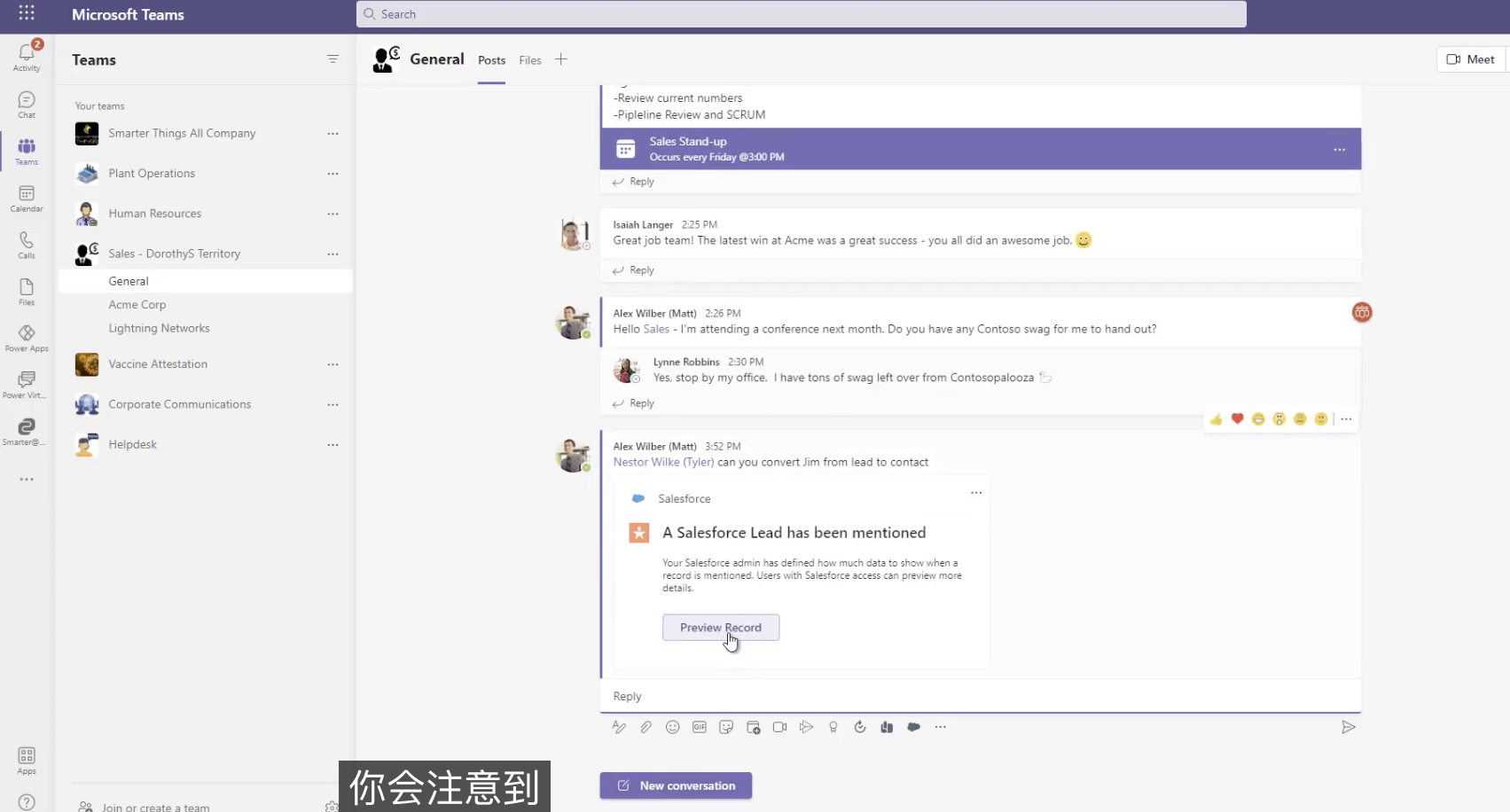
Task: Open the Format text option in compose toolbar
Action: [x=619, y=727]
